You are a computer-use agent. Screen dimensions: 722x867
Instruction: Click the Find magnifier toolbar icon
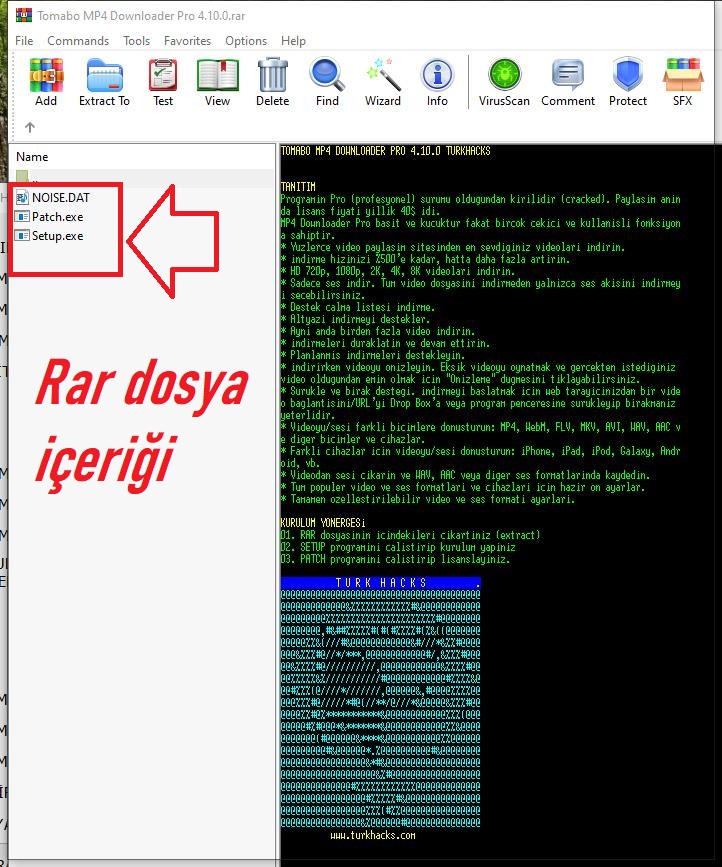point(327,75)
